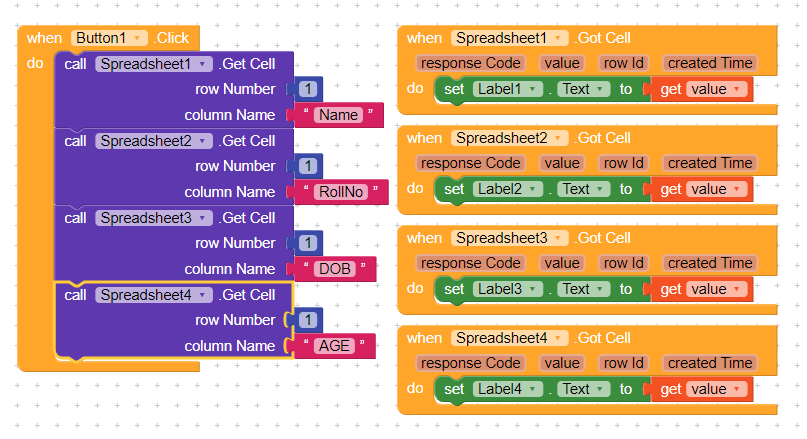Select created Time parameter of Spreadsheet4 event
This screenshot has height=439, width=807.
click(x=710, y=363)
